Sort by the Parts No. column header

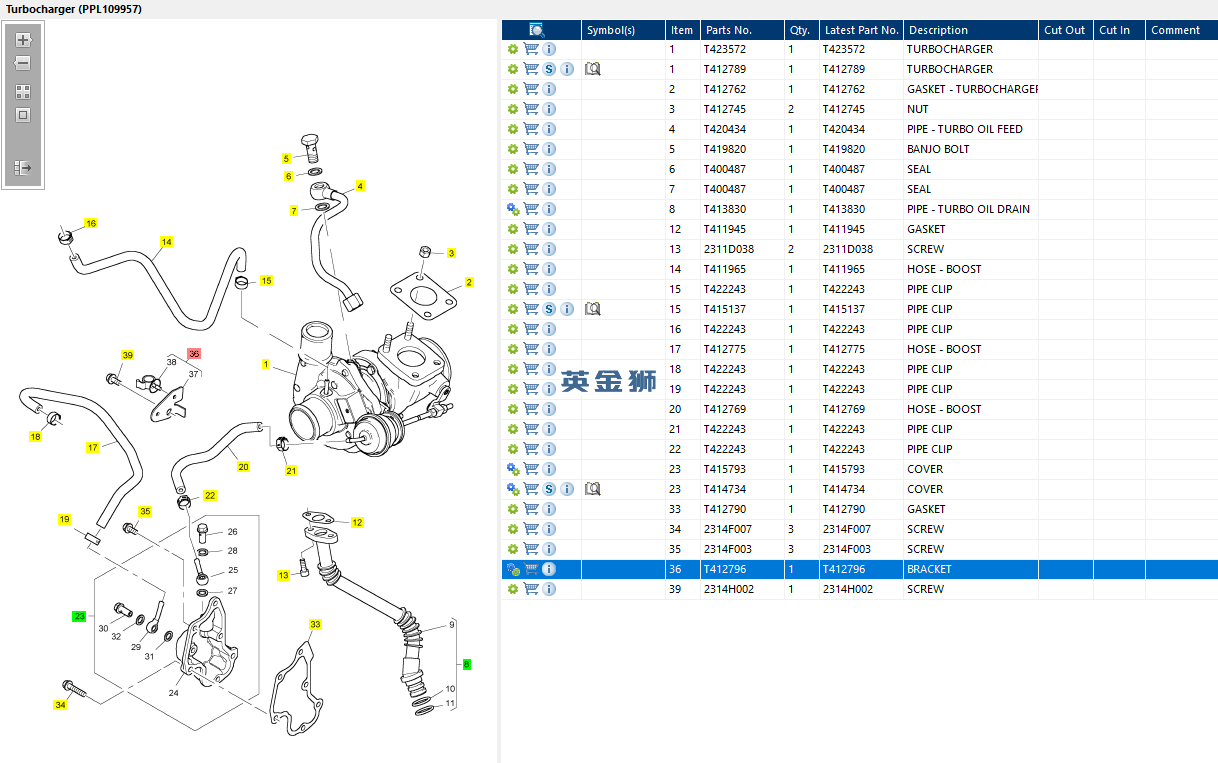tap(741, 30)
